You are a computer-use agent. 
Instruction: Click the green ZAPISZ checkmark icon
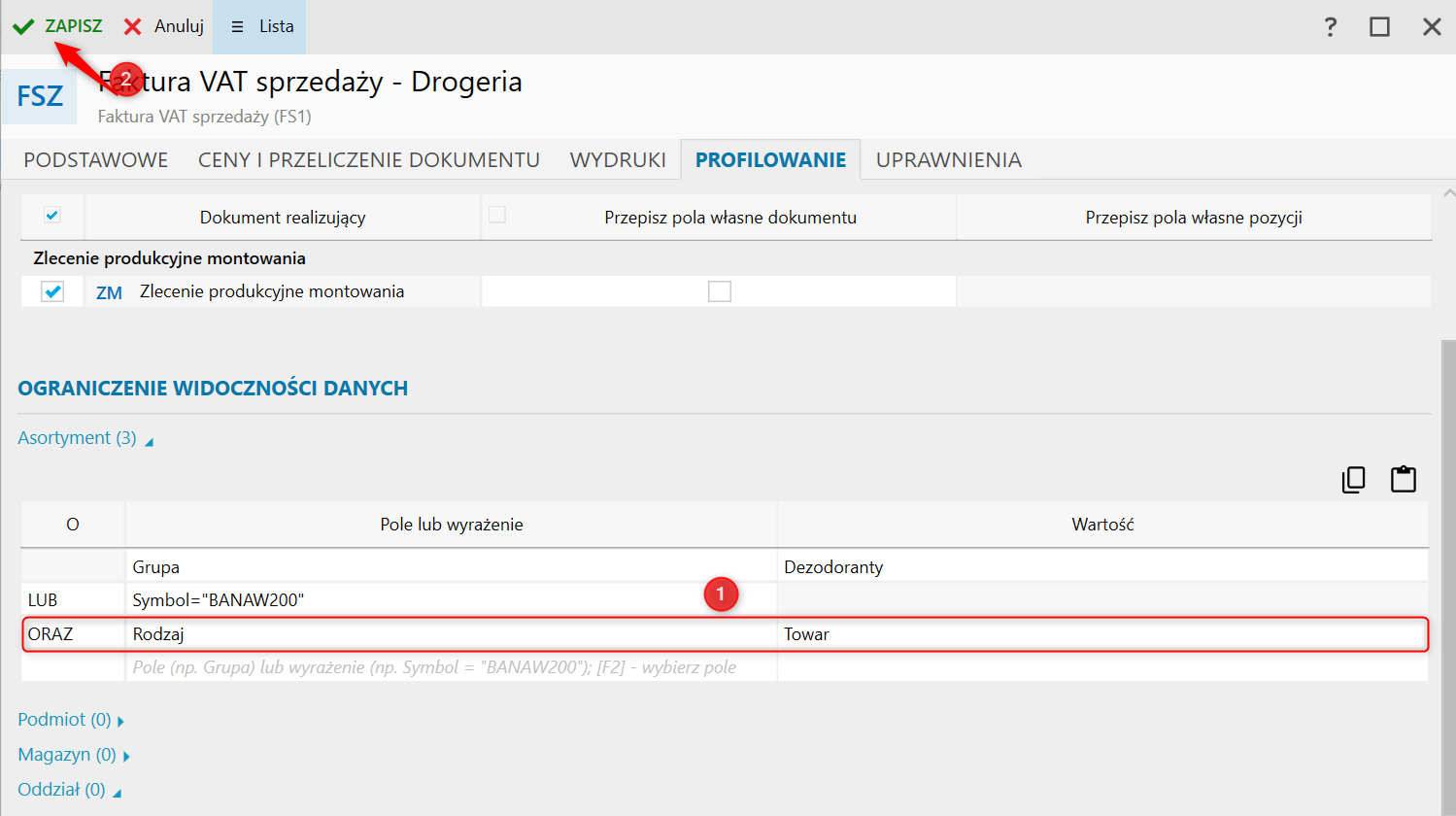23,27
